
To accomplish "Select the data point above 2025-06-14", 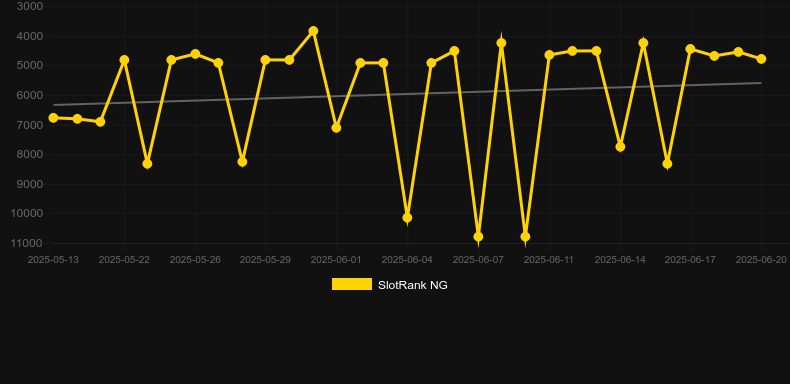I will pyautogui.click(x=620, y=147).
